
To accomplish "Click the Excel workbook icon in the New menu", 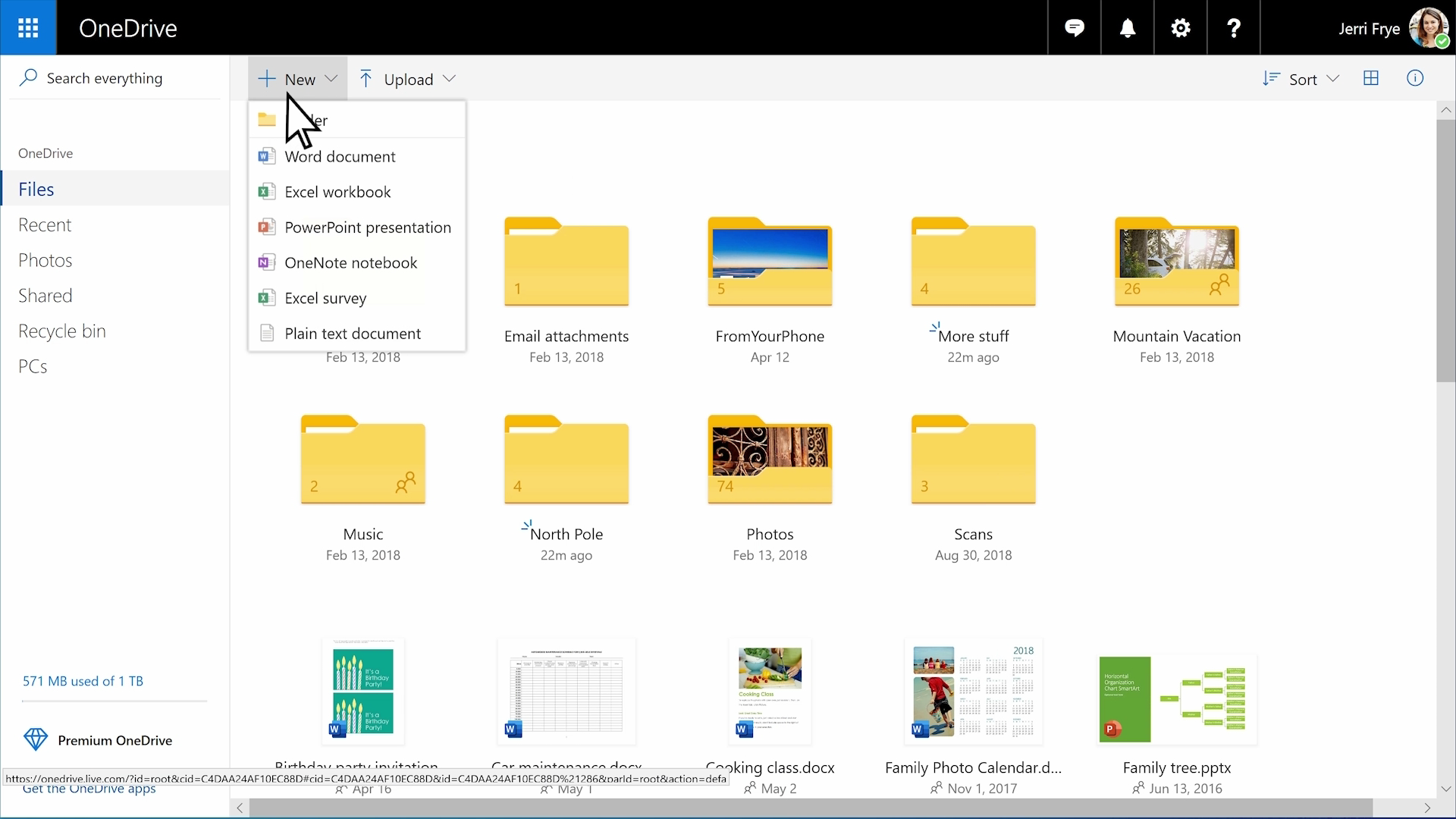I will (266, 192).
